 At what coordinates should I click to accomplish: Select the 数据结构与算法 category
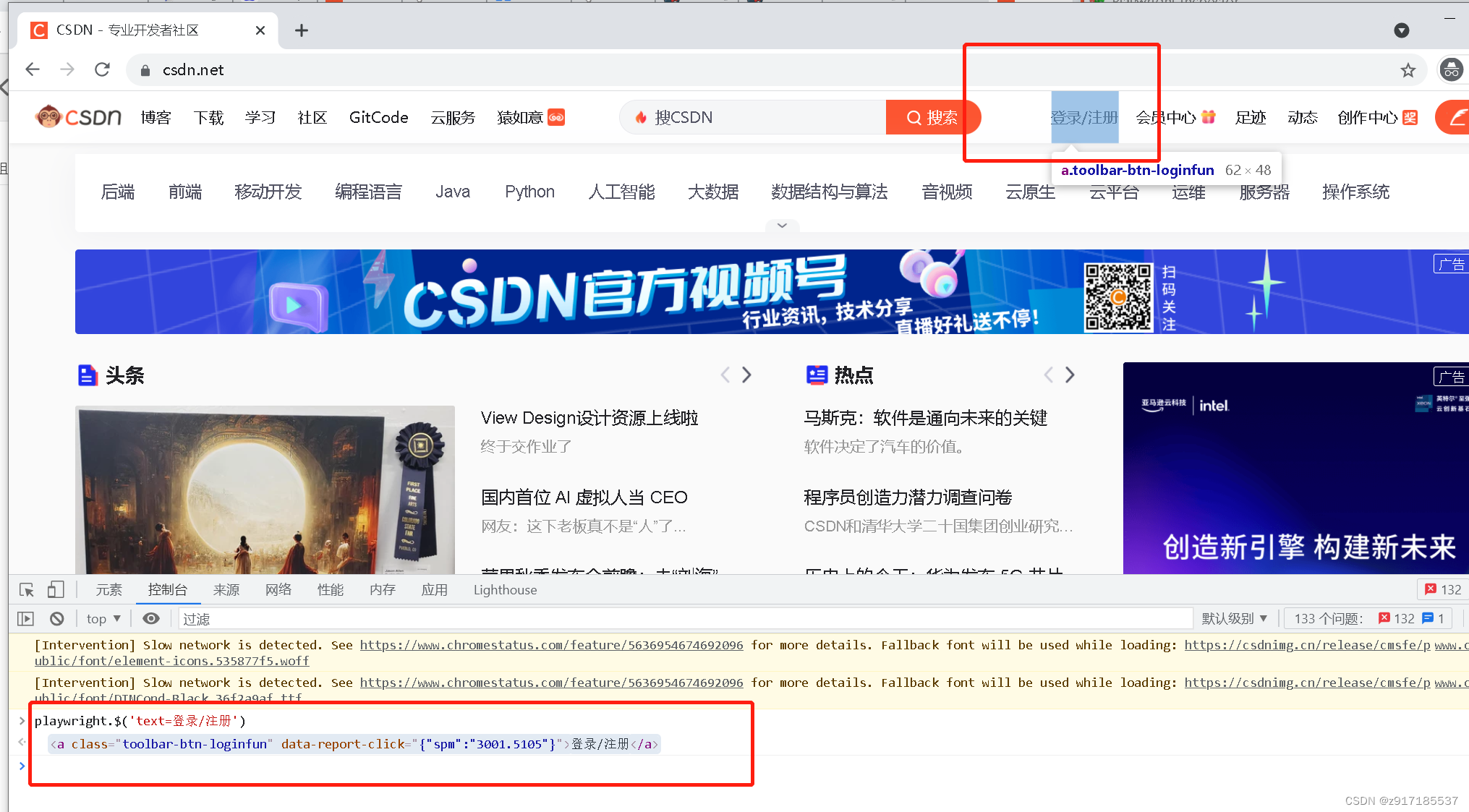(830, 192)
